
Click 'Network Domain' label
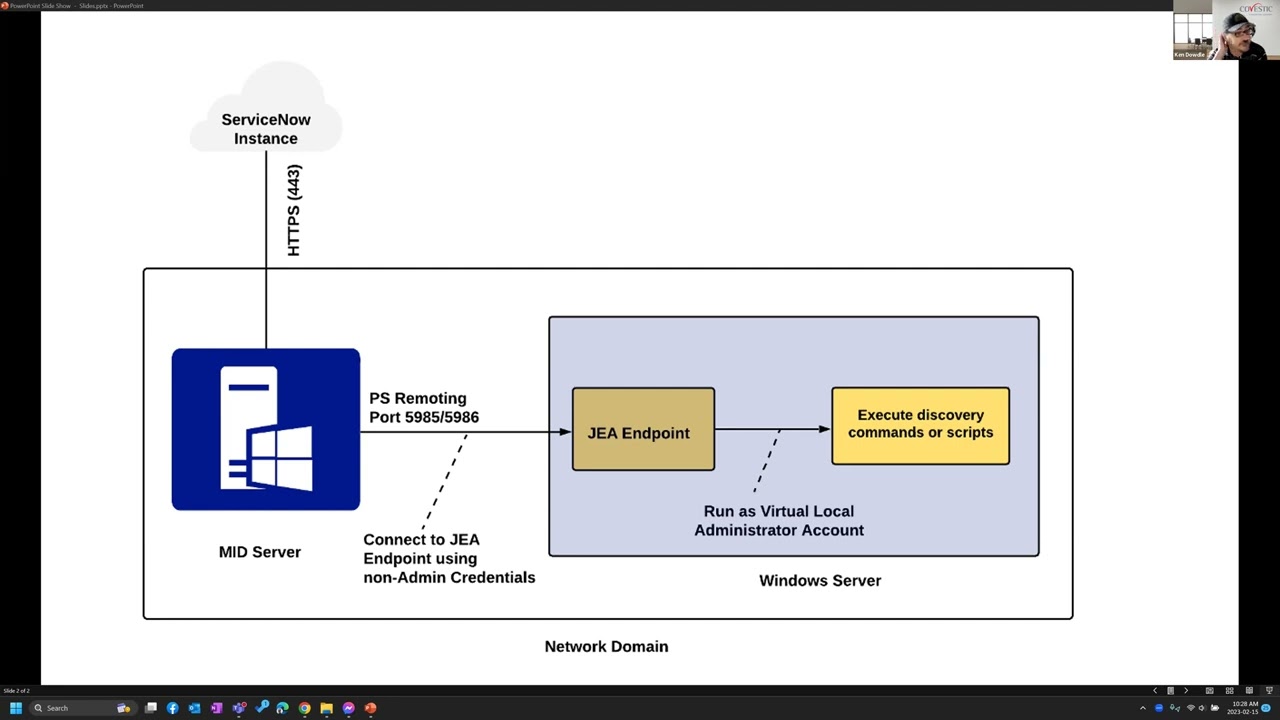[606, 646]
